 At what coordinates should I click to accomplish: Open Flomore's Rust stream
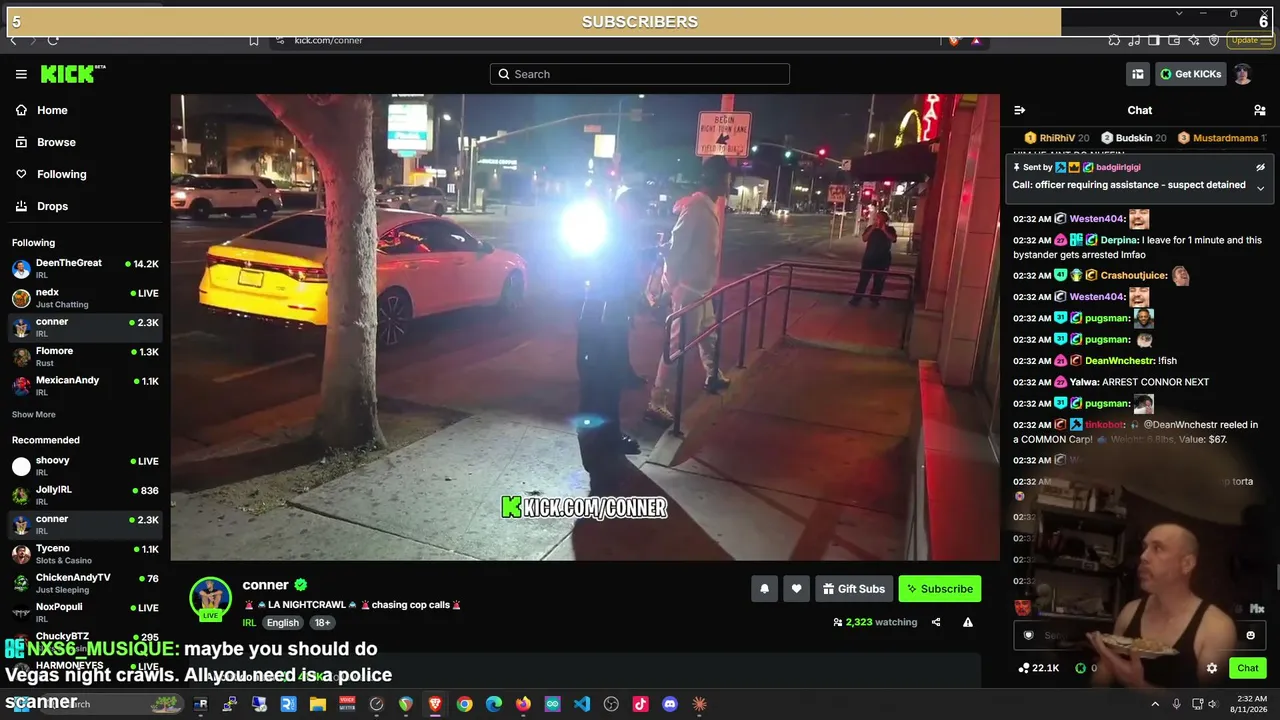pos(85,356)
